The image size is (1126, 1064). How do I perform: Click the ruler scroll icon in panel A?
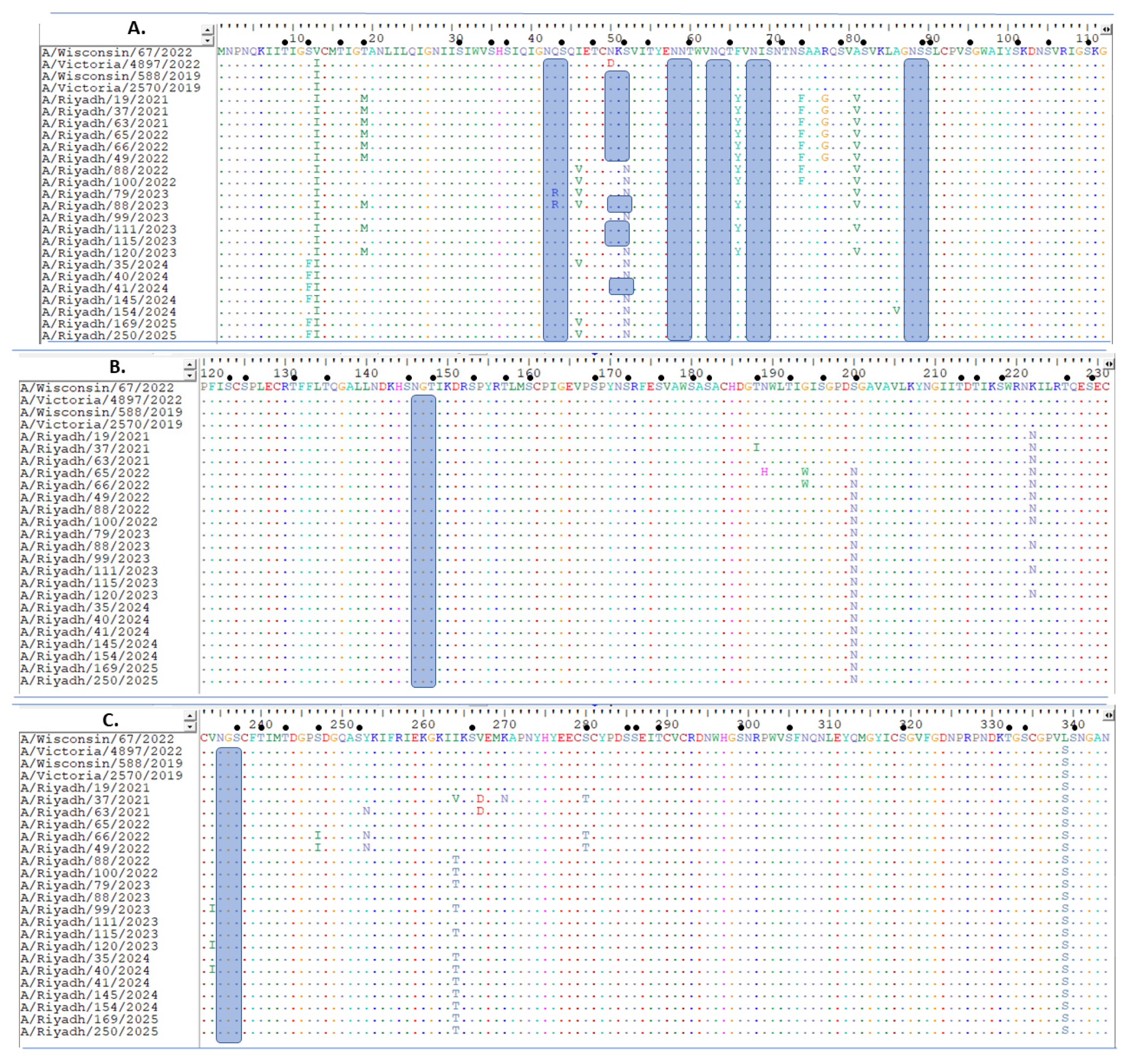(1107, 29)
